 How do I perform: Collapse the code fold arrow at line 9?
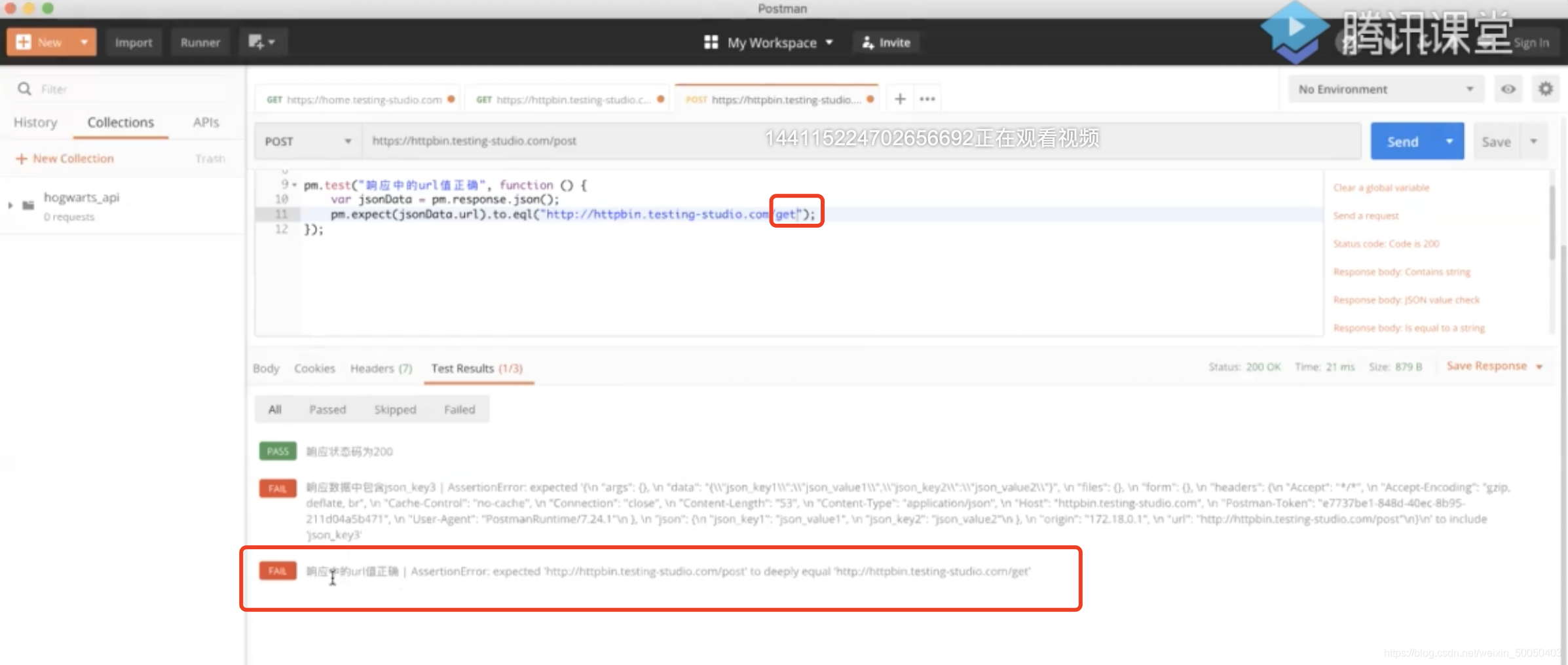point(294,185)
